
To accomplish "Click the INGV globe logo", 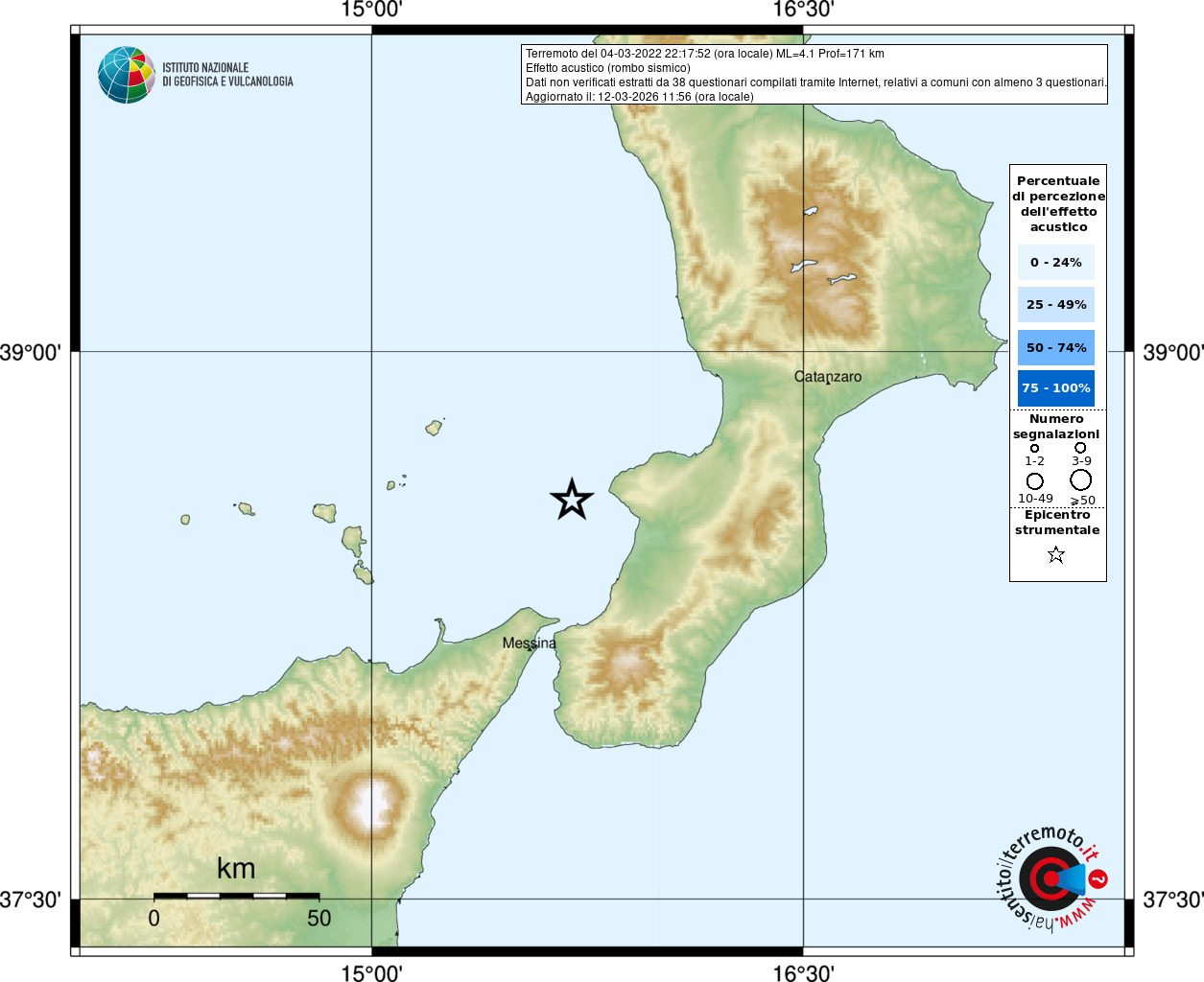I will point(127,75).
